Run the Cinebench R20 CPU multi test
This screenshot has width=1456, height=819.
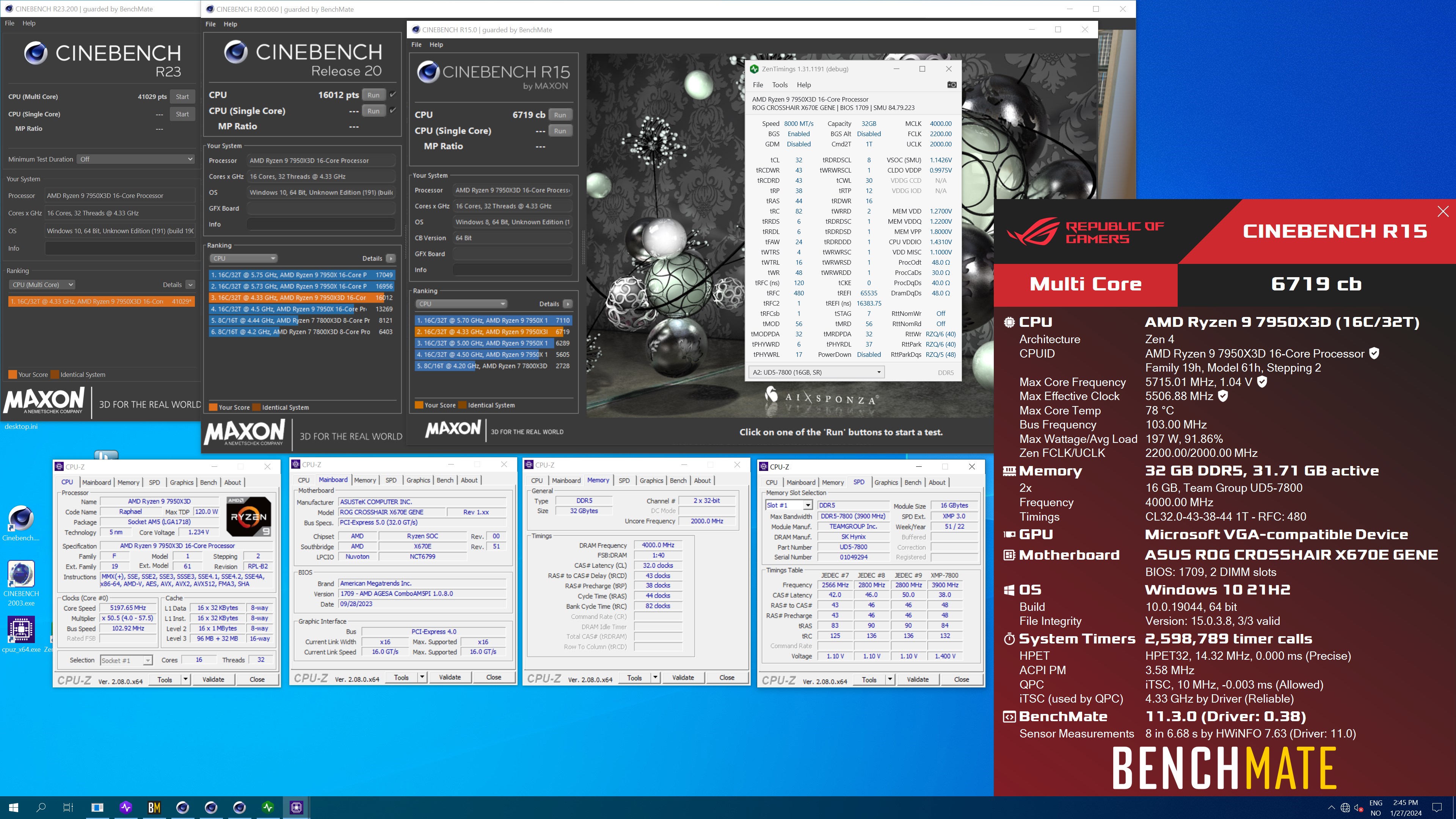[373, 95]
